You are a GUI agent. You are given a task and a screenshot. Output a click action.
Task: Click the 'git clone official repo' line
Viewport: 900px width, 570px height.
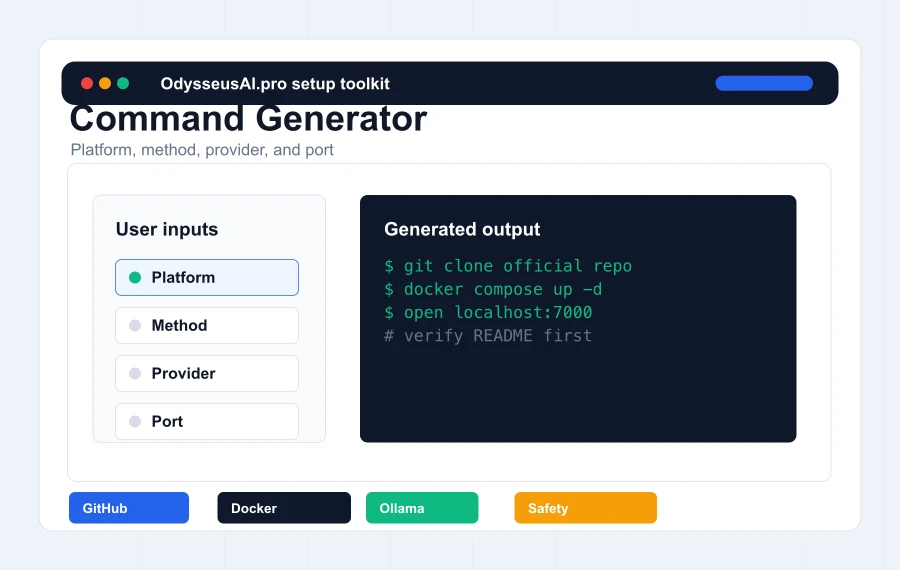(x=508, y=266)
